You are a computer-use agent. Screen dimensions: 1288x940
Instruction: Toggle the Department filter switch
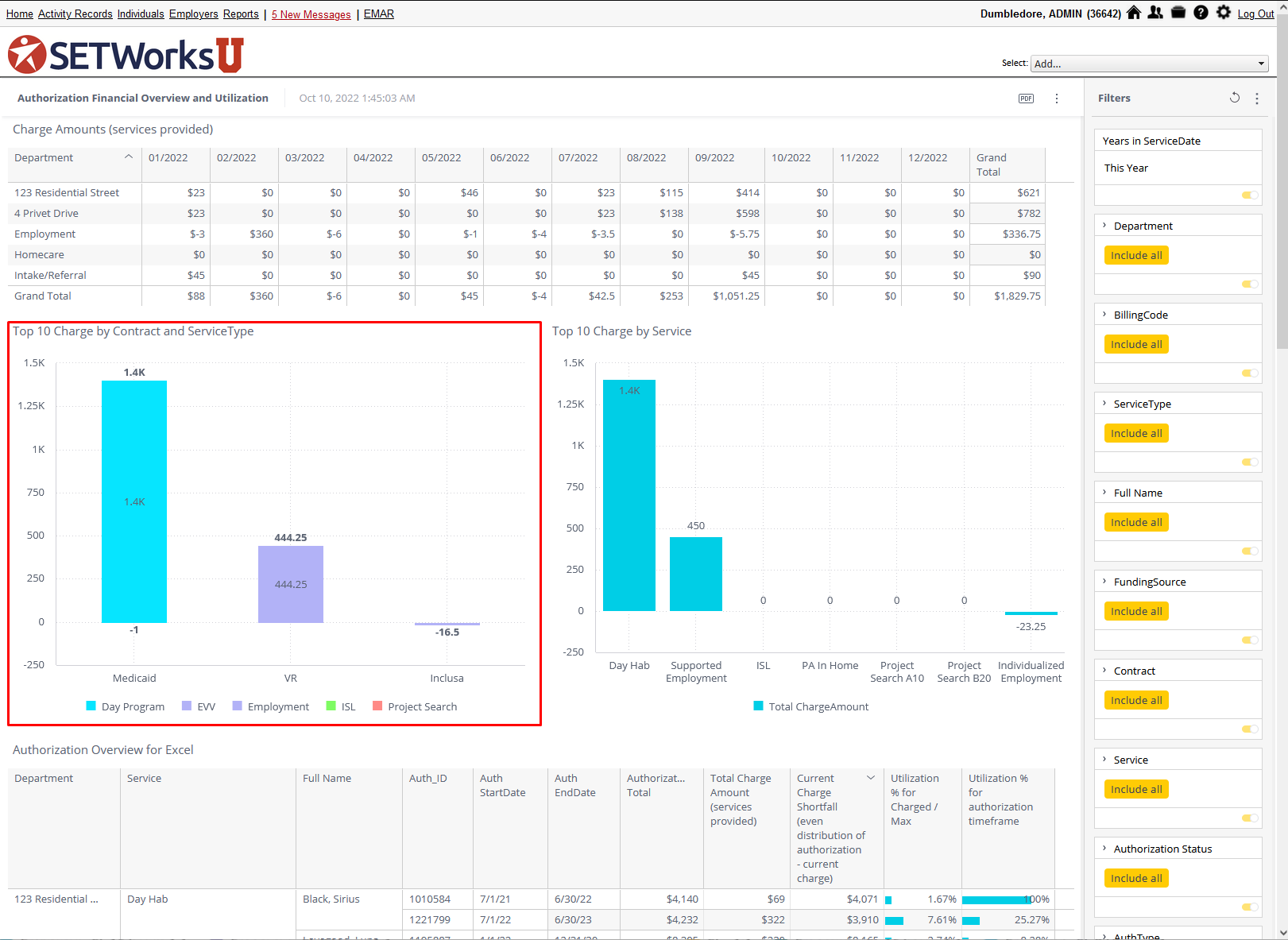pos(1250,284)
